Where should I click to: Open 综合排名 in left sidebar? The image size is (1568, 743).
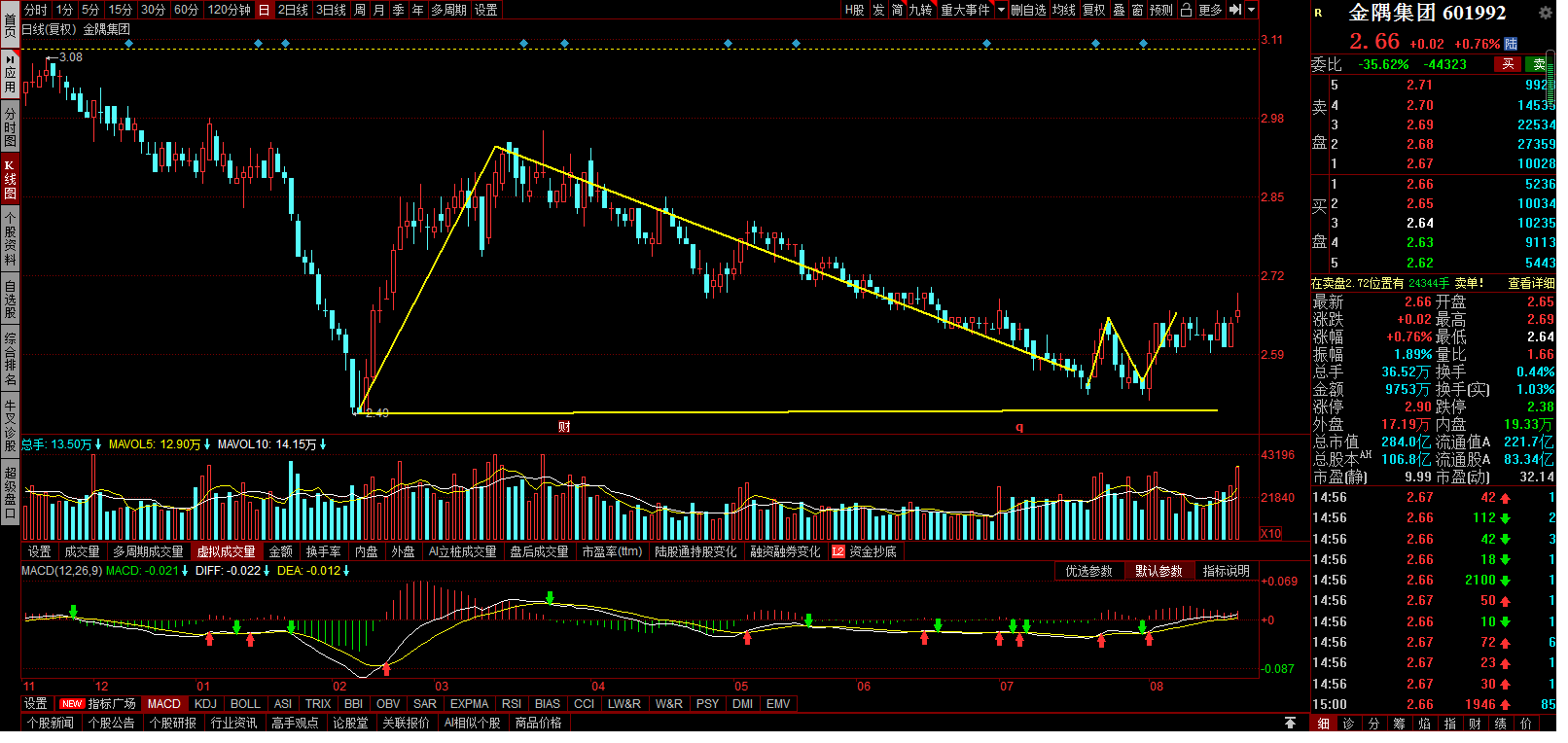tap(10, 359)
